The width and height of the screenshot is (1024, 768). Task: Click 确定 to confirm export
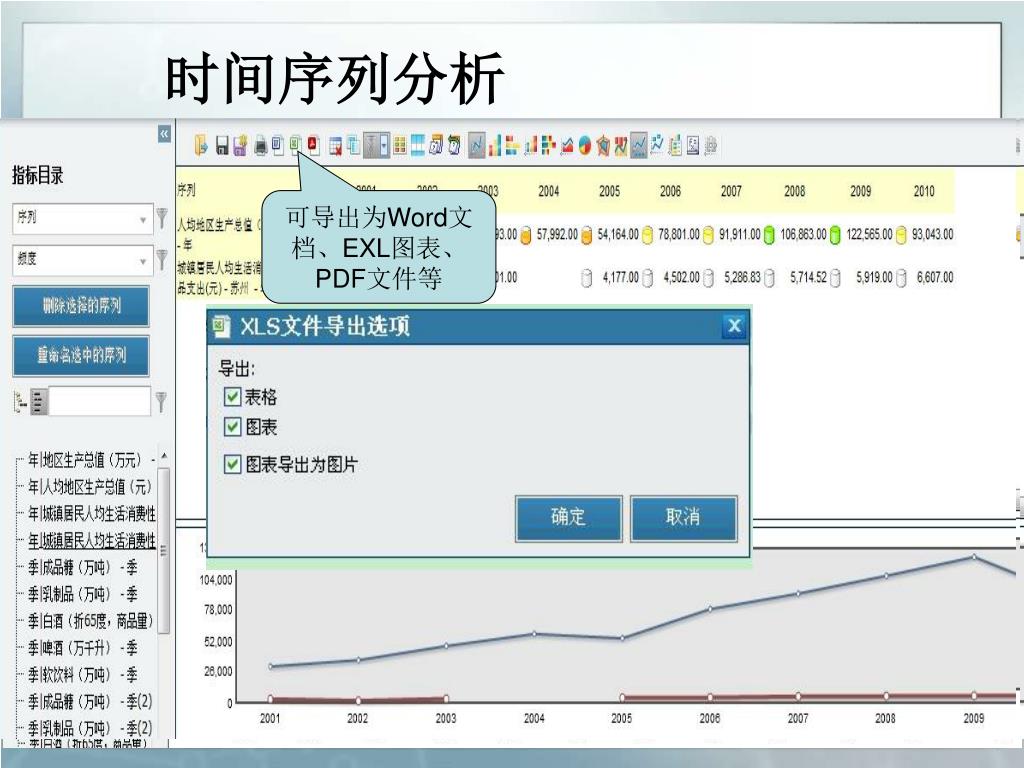[x=568, y=518]
